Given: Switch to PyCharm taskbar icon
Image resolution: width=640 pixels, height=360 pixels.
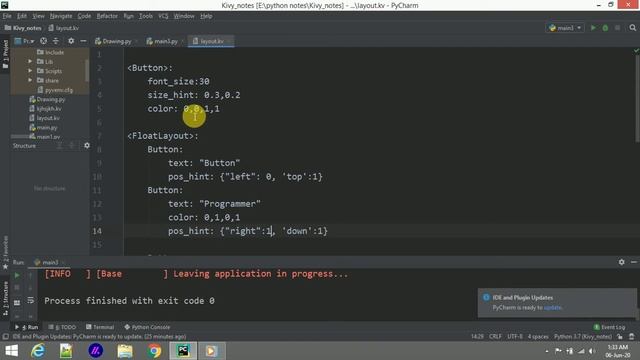Looking at the screenshot, I should point(183,351).
